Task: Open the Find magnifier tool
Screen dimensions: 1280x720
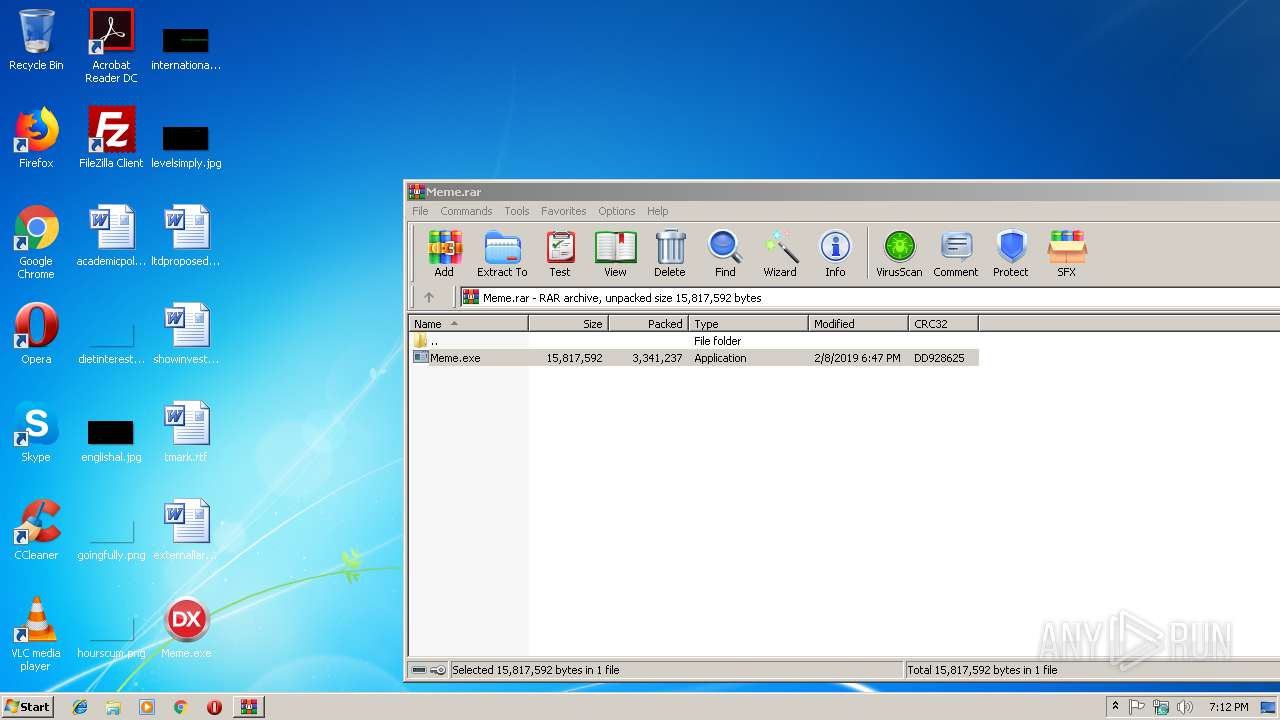Action: [x=725, y=253]
